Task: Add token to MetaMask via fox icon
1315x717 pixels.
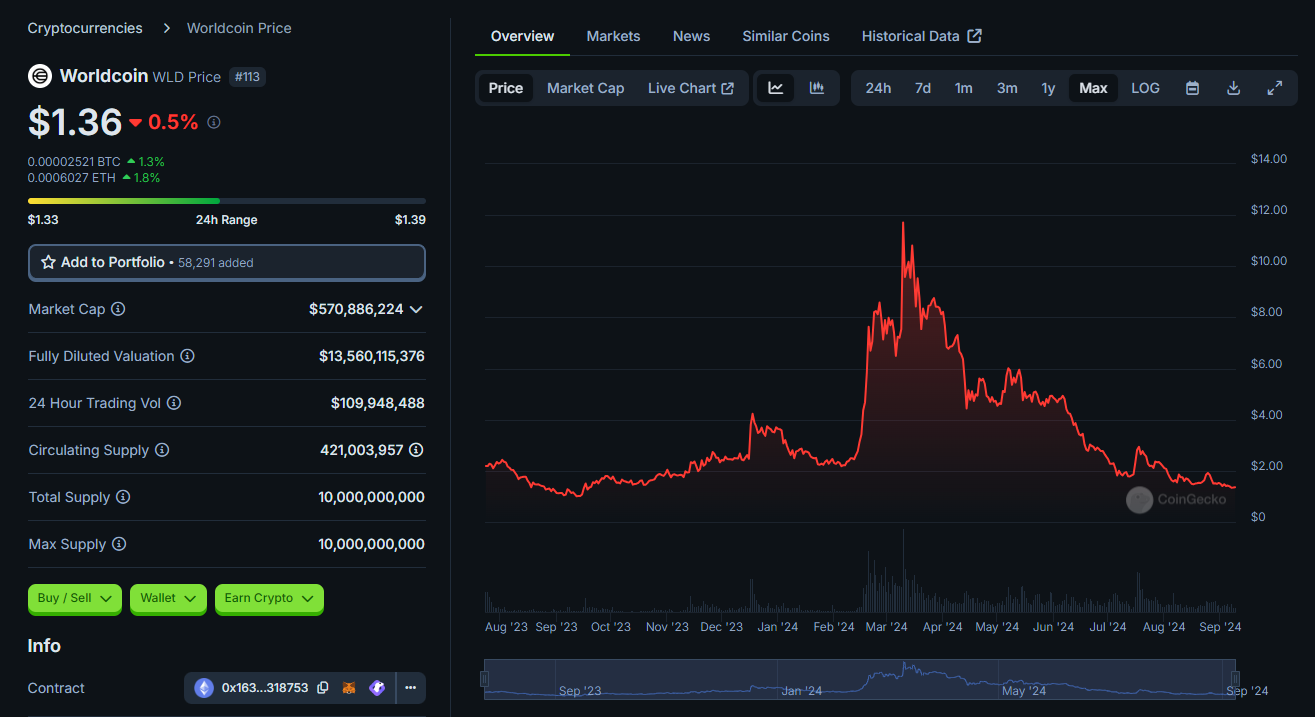Action: click(350, 688)
